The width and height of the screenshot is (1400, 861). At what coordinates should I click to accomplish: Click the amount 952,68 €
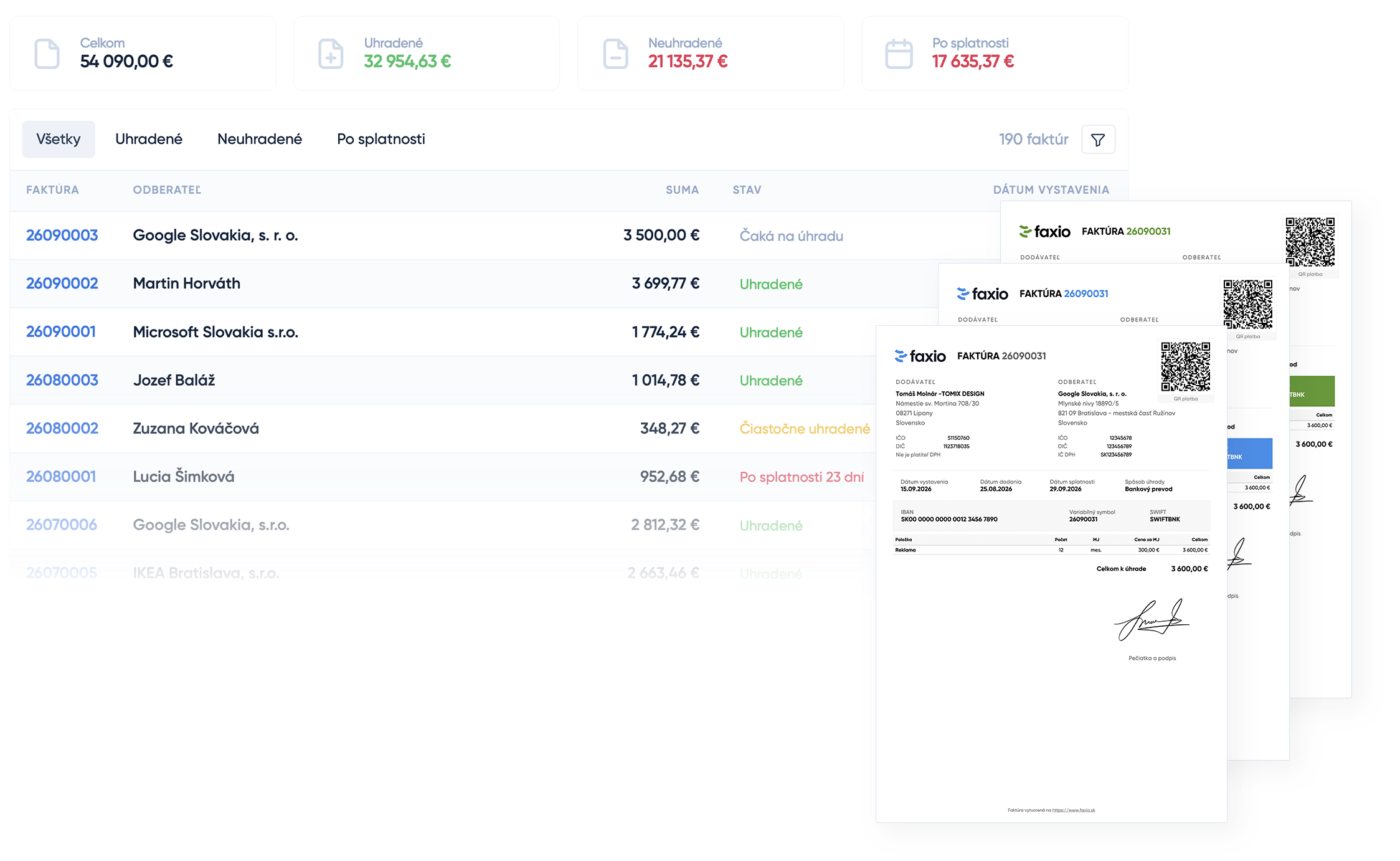click(x=670, y=477)
